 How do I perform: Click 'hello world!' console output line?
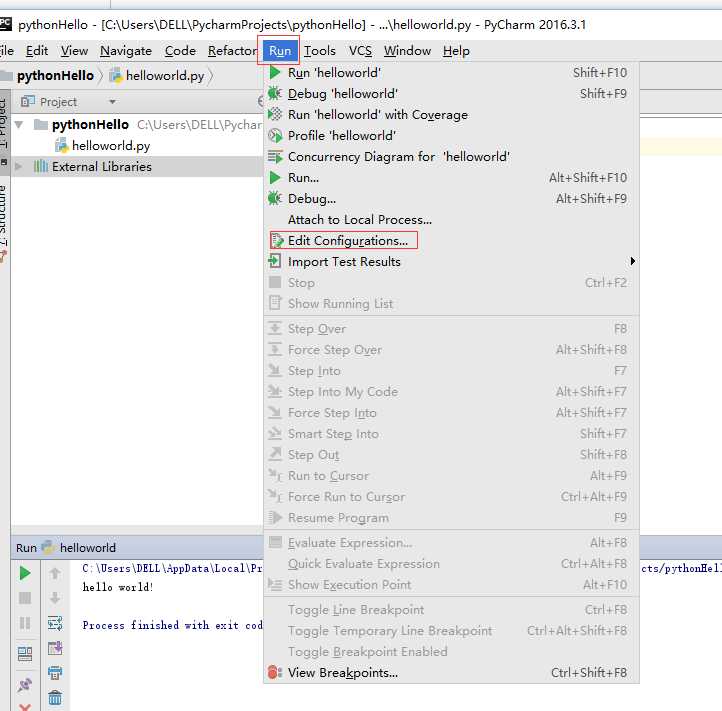pos(118,587)
